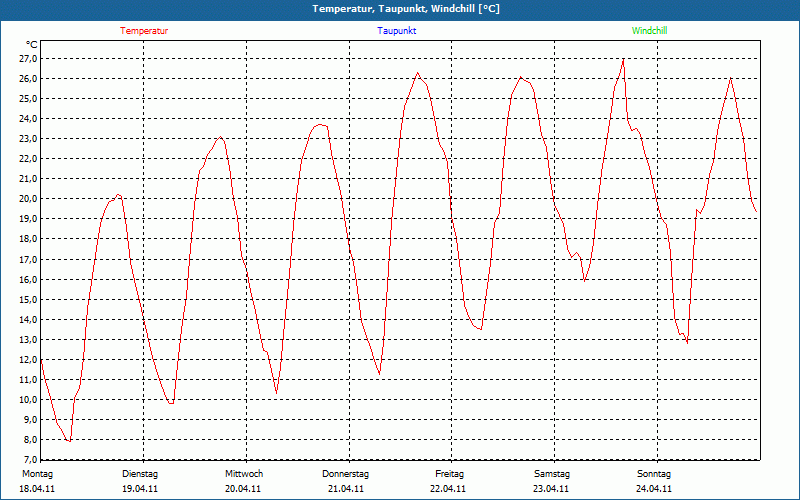
Task: Select the Montag day label
Action: [37, 474]
